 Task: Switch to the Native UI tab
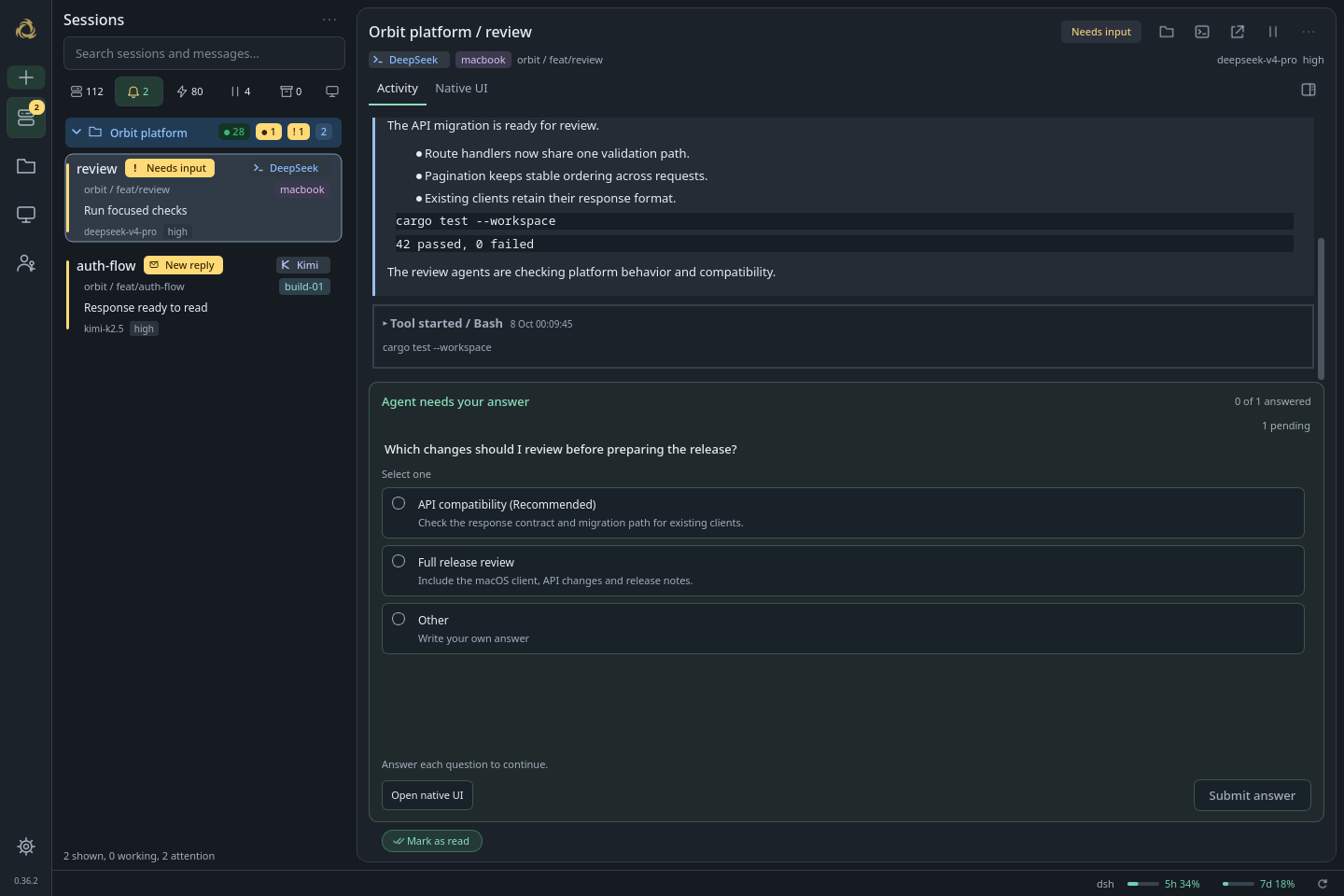(x=461, y=89)
